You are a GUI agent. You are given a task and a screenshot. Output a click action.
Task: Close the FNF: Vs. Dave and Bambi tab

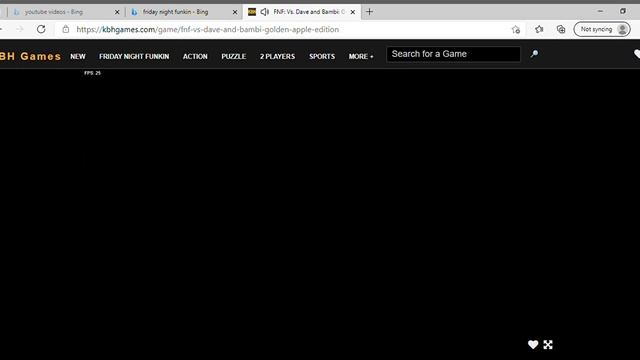(x=353, y=12)
